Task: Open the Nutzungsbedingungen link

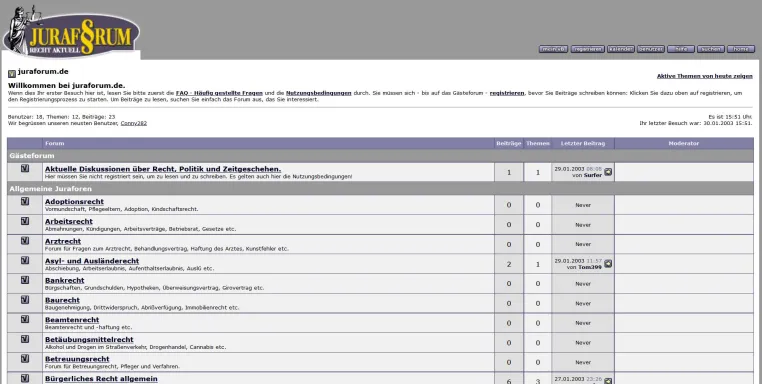Action: [x=318, y=93]
